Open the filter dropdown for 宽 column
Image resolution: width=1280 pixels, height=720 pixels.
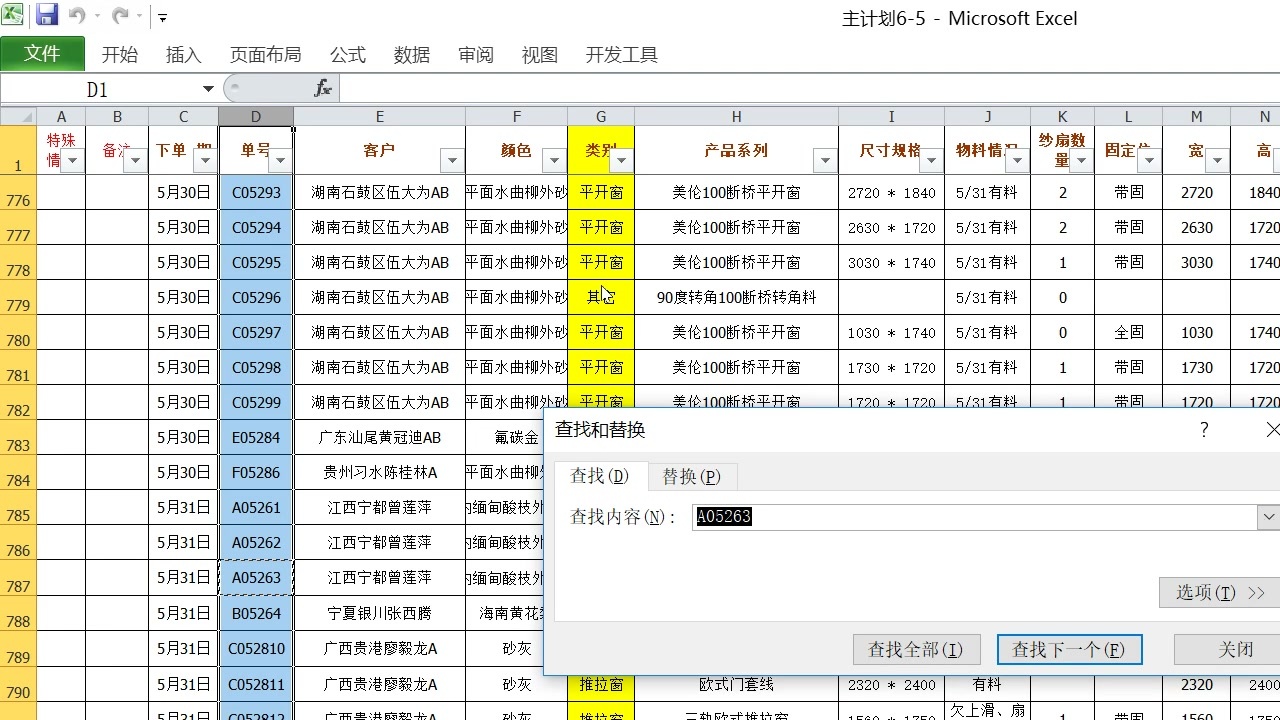[1217, 161]
